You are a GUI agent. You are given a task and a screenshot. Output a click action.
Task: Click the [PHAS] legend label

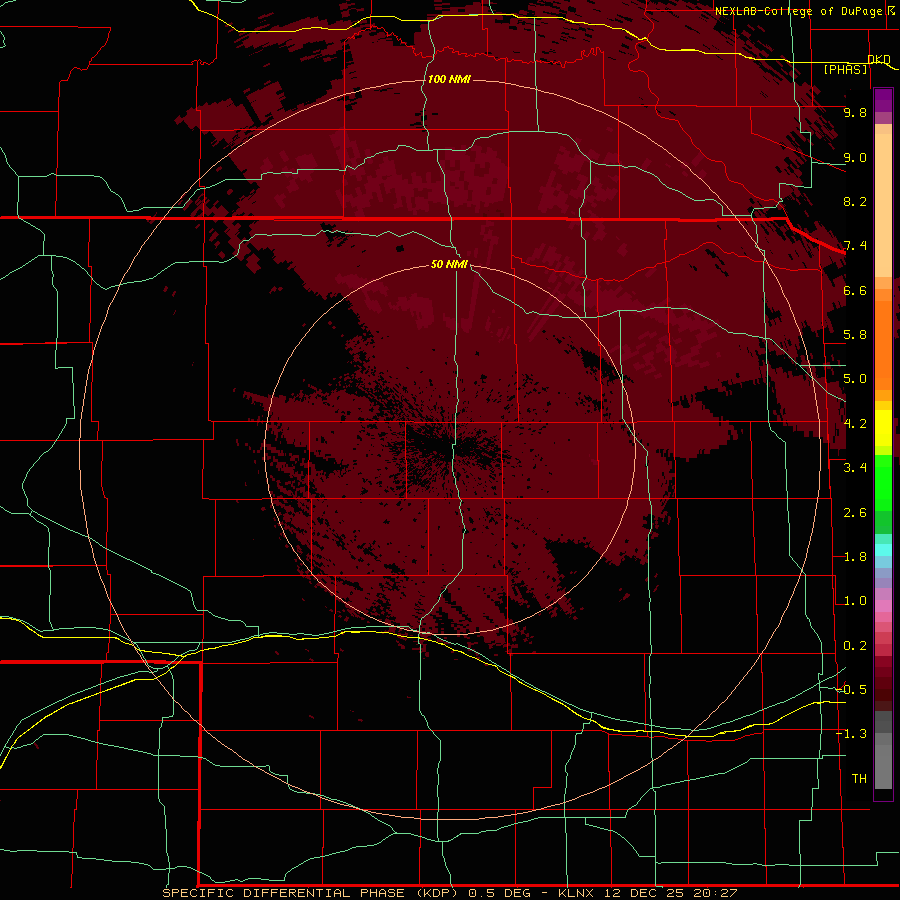845,69
